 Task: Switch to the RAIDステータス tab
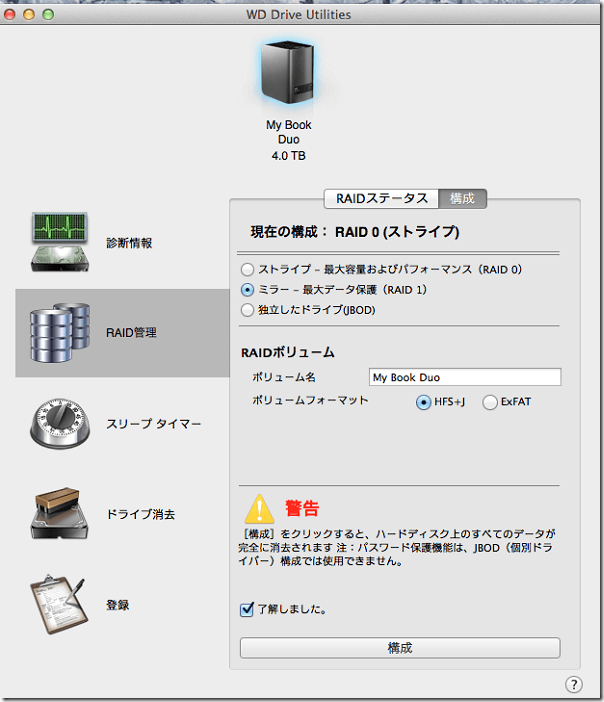[x=380, y=199]
